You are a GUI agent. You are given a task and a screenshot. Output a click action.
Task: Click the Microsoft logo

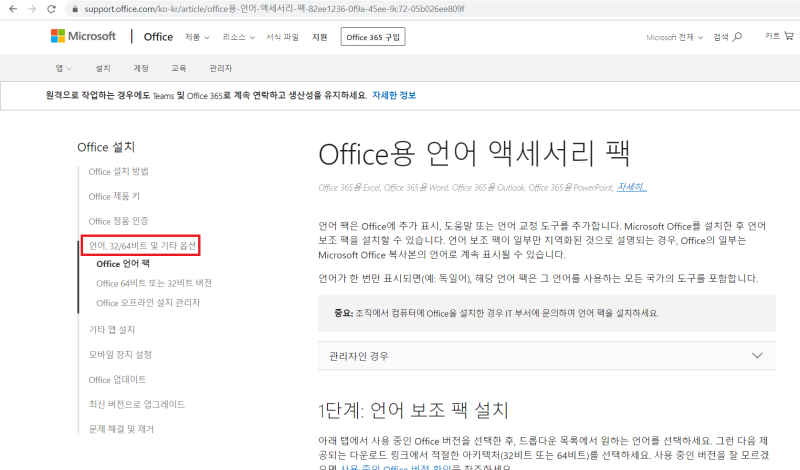coord(83,36)
